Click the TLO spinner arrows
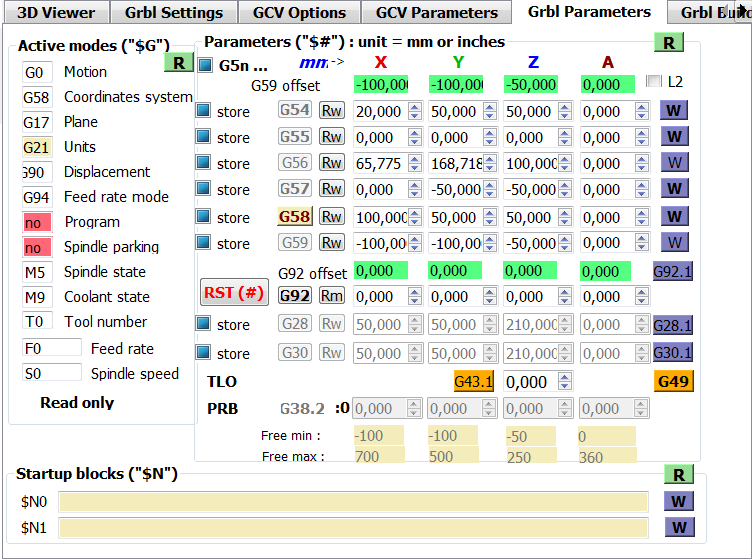Viewport: 752px width, 560px height. pos(565,382)
